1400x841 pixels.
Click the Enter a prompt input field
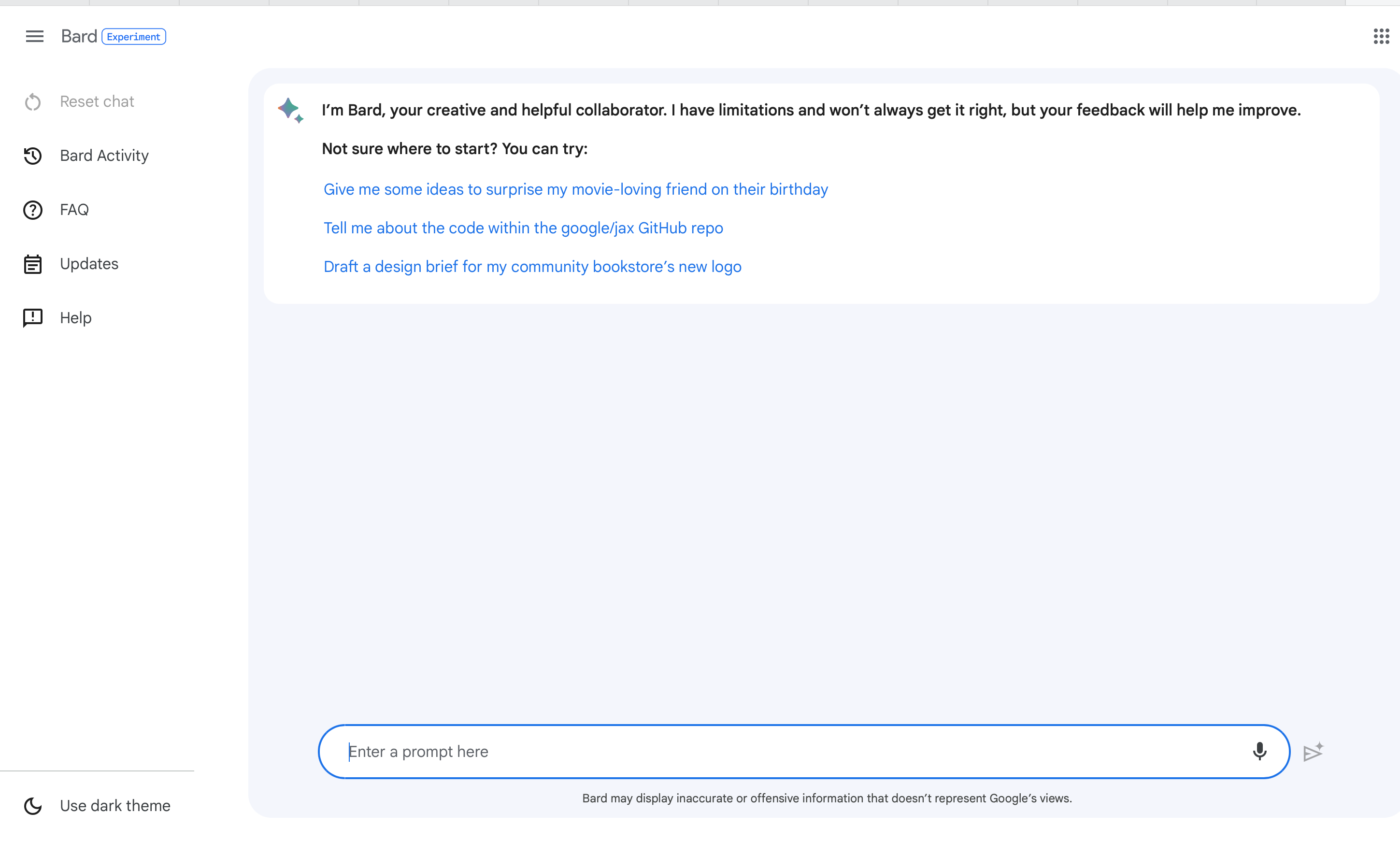tap(790, 751)
